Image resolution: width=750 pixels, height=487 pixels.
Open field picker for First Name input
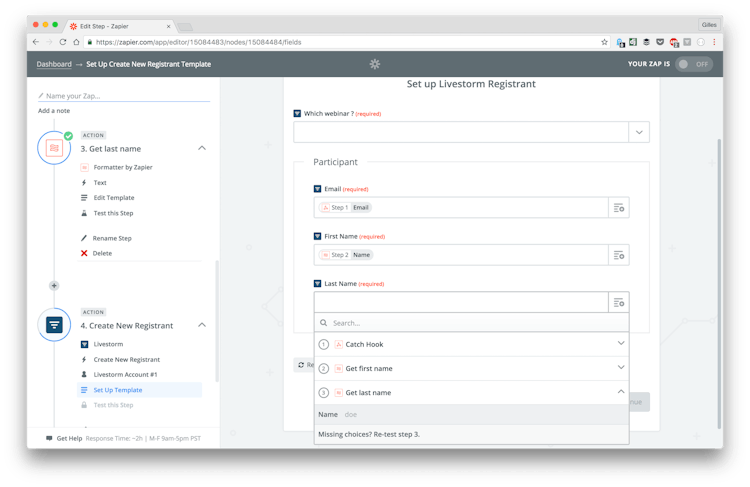(x=619, y=255)
